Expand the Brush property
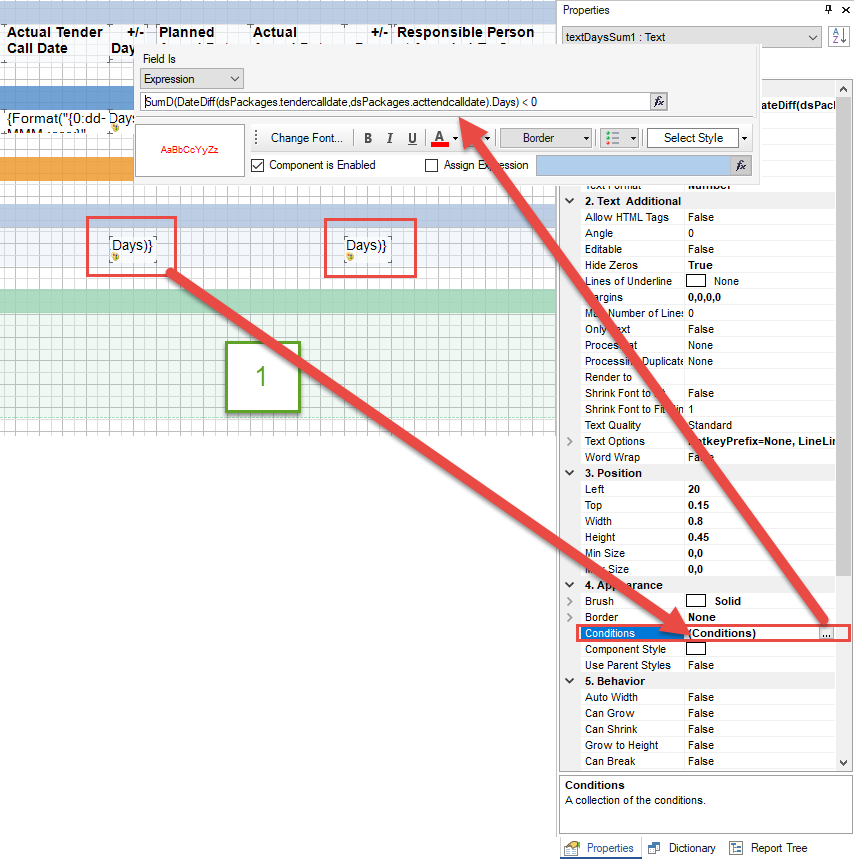 pyautogui.click(x=570, y=601)
